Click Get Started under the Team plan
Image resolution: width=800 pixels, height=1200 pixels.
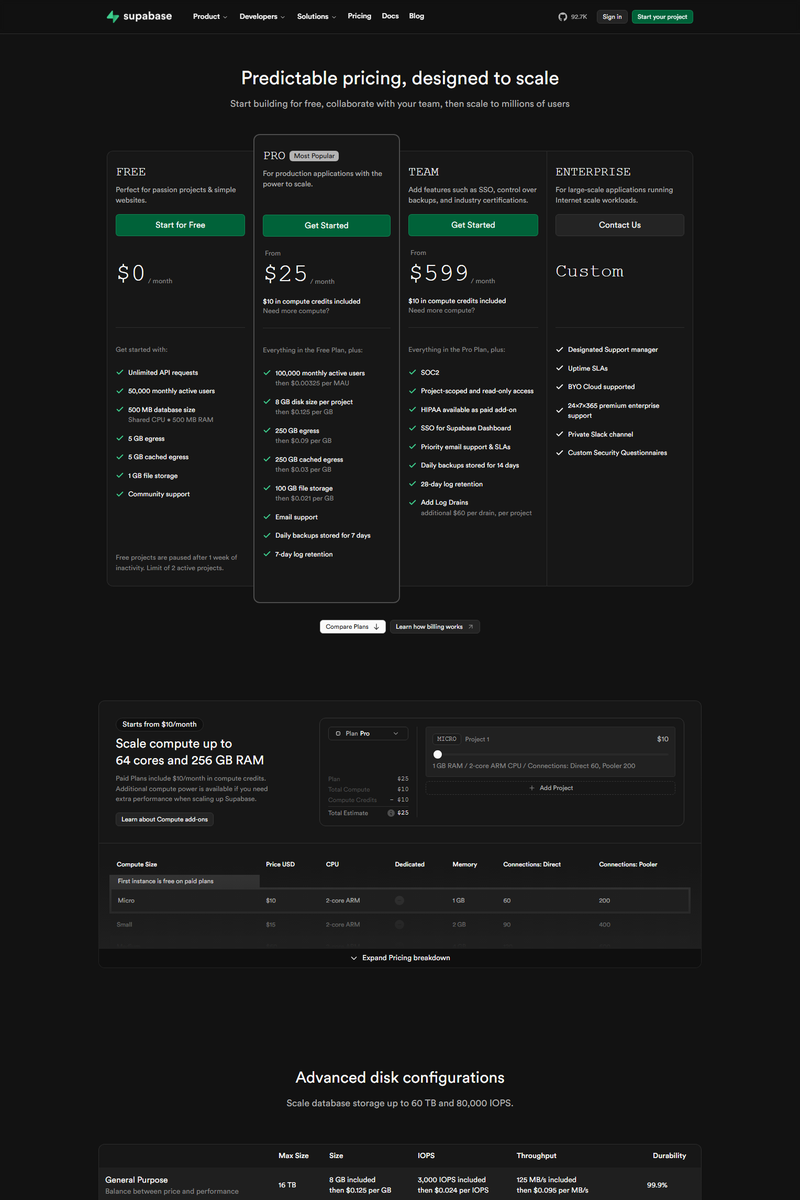[473, 225]
